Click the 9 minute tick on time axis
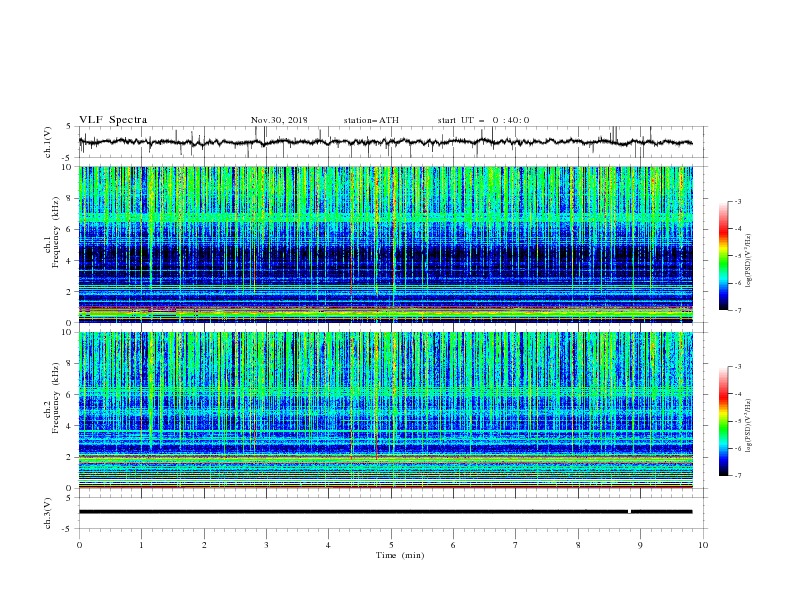This screenshot has height=612, width=792. point(640,545)
